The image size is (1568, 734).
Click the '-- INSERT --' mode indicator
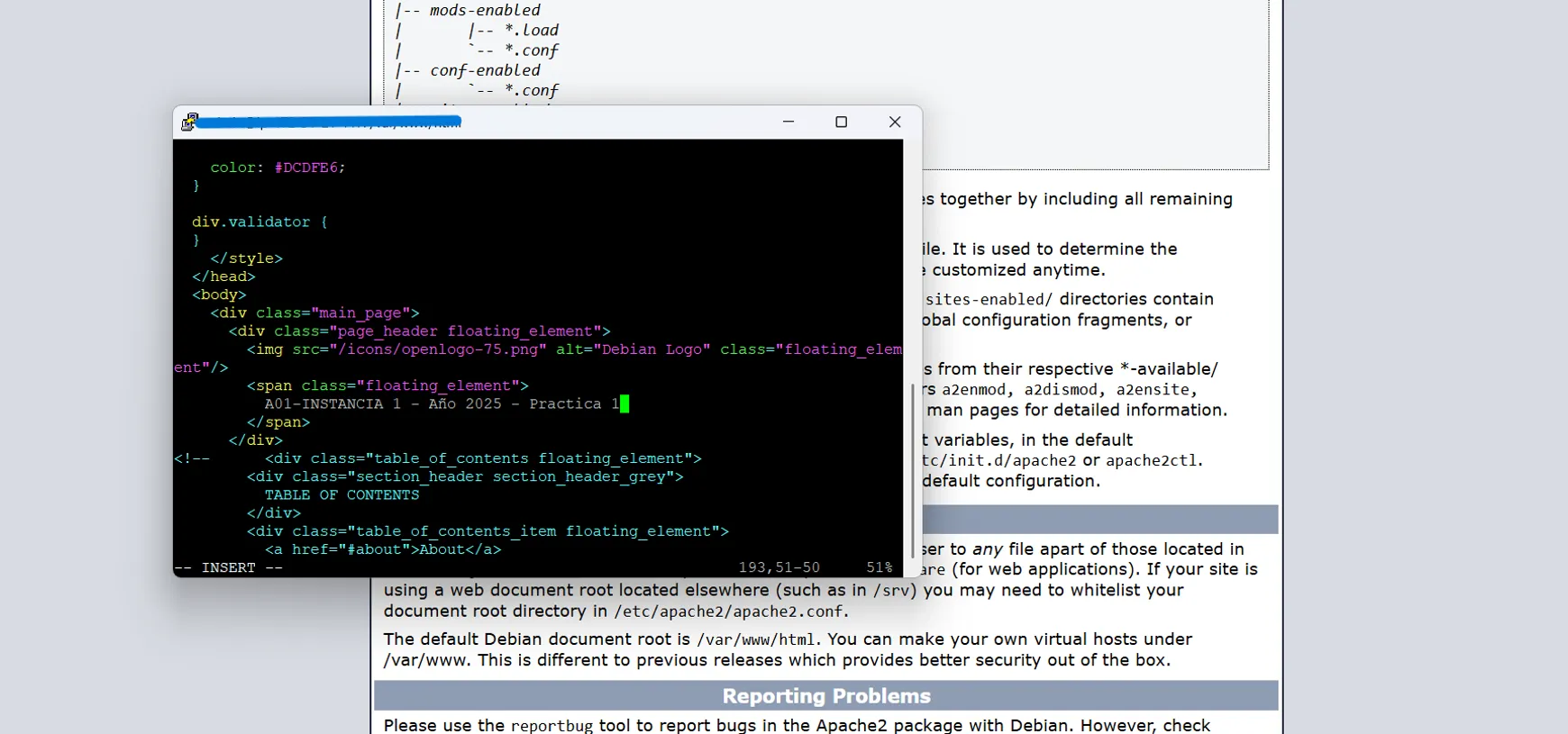228,567
